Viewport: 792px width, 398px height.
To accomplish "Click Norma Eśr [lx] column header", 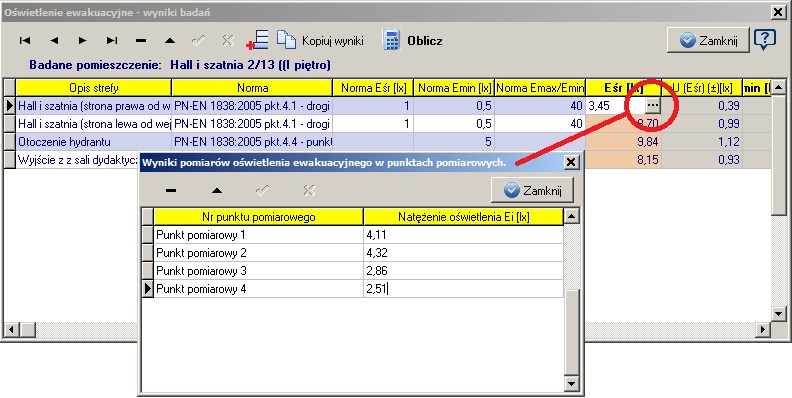I will [x=373, y=88].
